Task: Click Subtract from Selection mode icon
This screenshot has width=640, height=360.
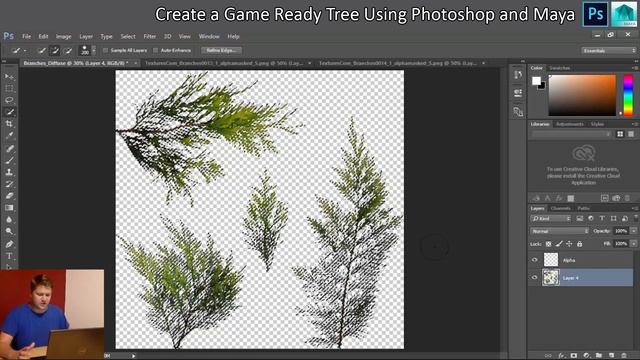Action: (x=68, y=51)
